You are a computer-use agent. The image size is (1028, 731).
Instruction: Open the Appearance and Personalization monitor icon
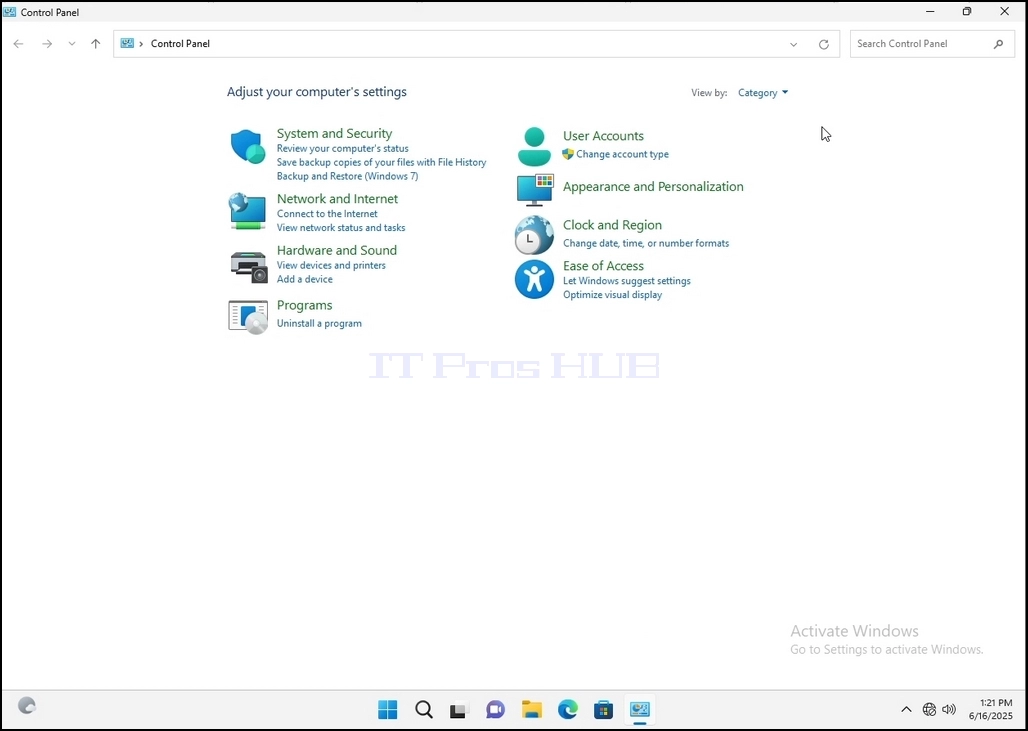535,190
